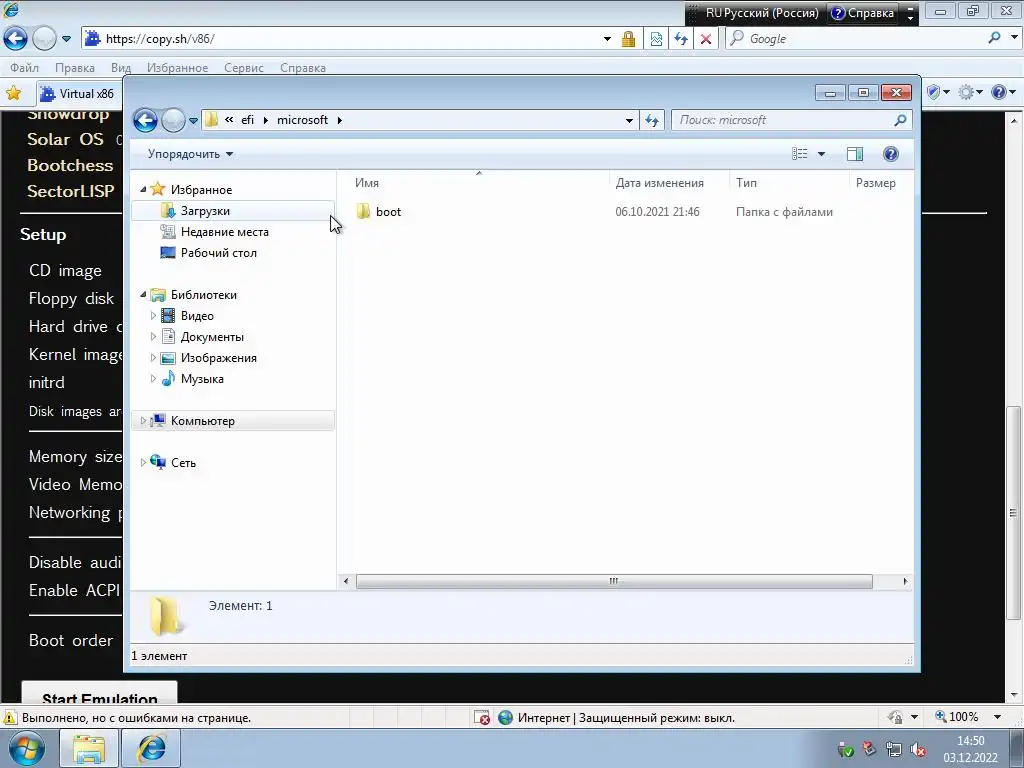1024x768 pixels.
Task: Open Windows Explorer from taskbar
Action: click(x=89, y=748)
